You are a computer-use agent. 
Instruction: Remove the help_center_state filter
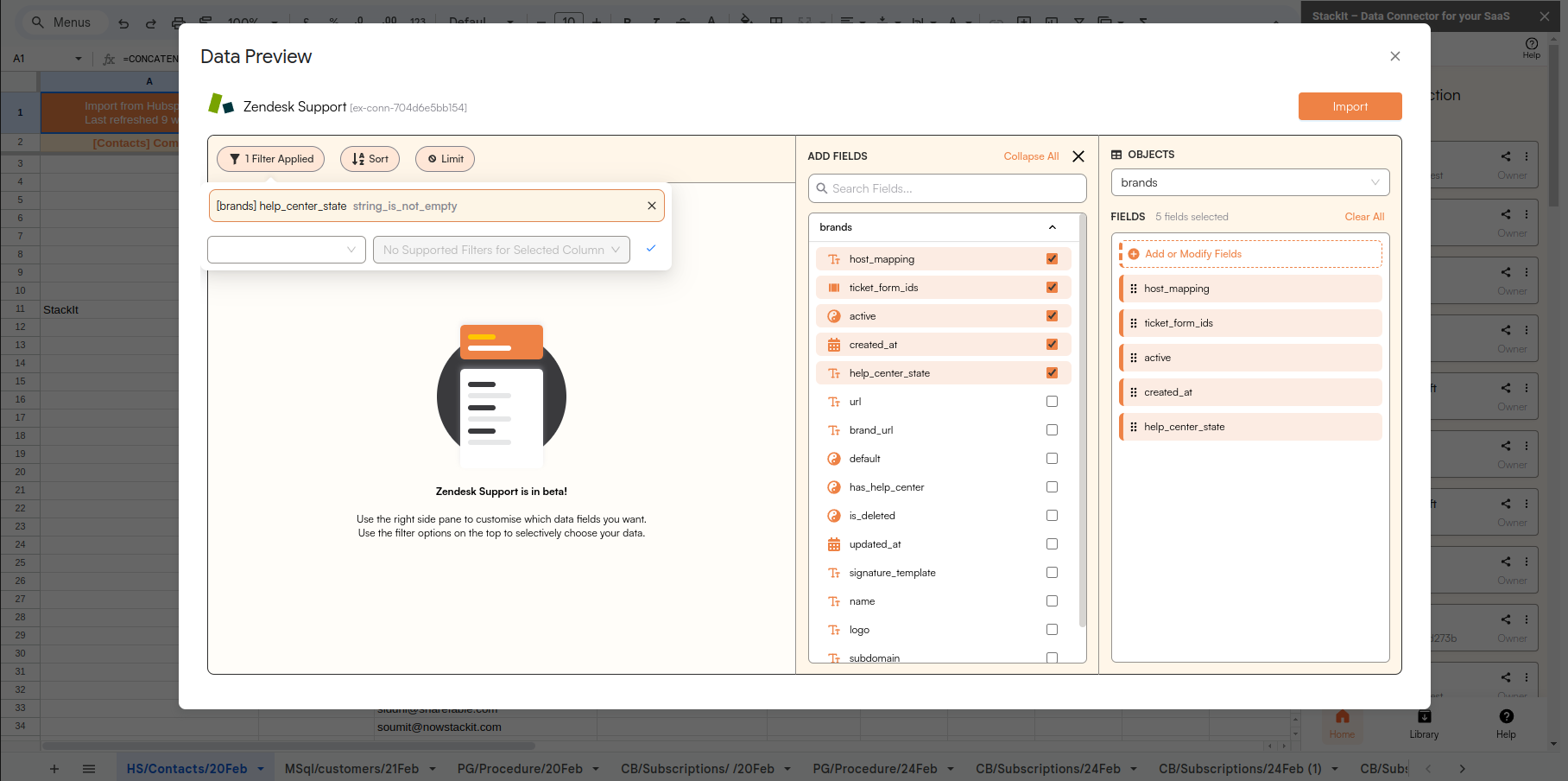coord(651,206)
